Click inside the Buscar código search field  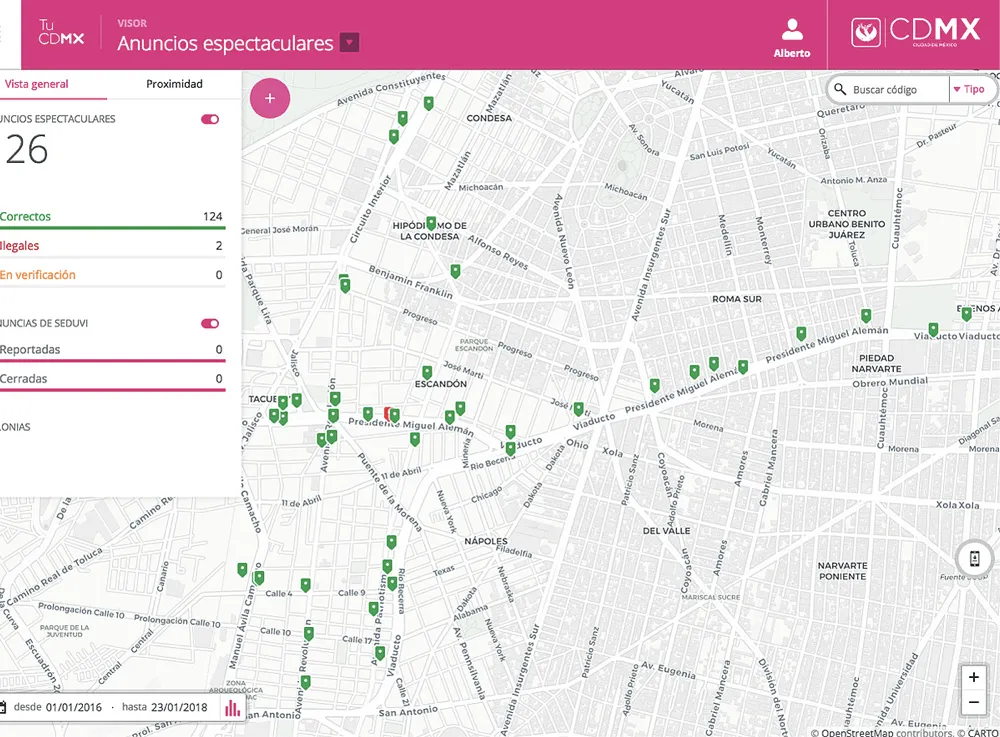(x=895, y=89)
